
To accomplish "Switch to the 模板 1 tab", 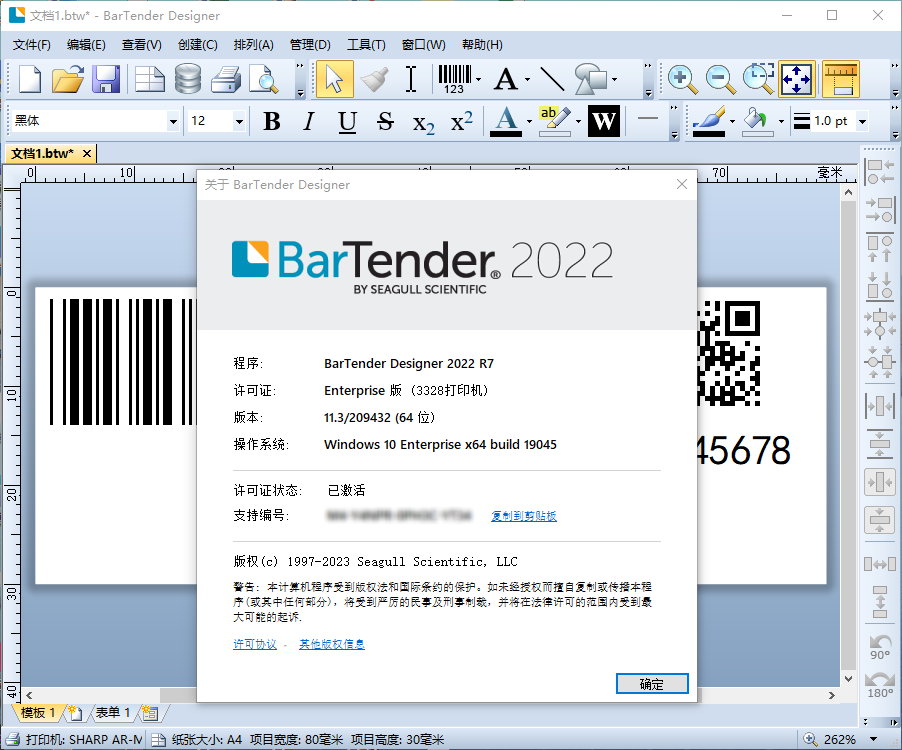I will point(38,713).
